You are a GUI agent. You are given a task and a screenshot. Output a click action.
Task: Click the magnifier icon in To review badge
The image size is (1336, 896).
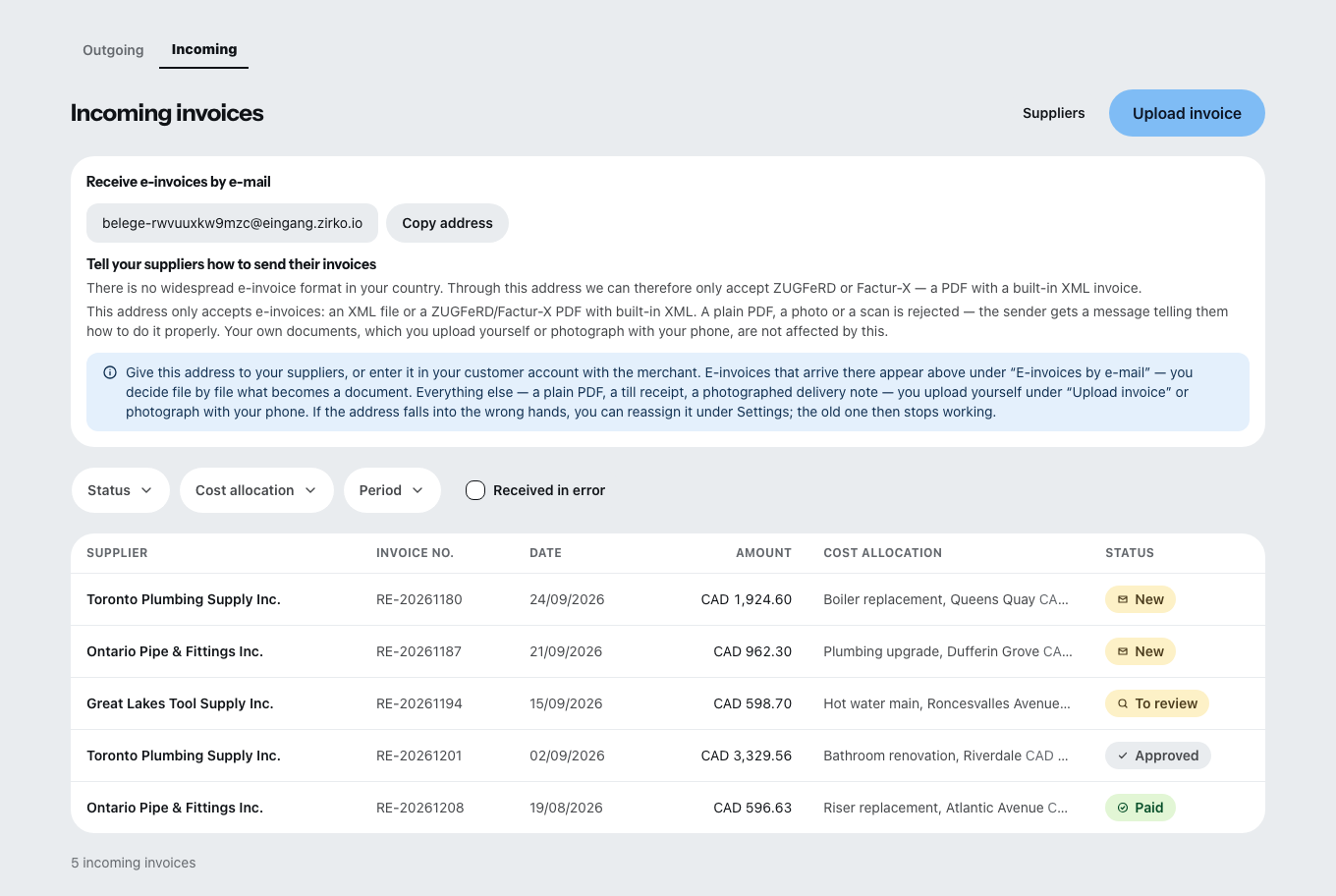coord(1123,703)
